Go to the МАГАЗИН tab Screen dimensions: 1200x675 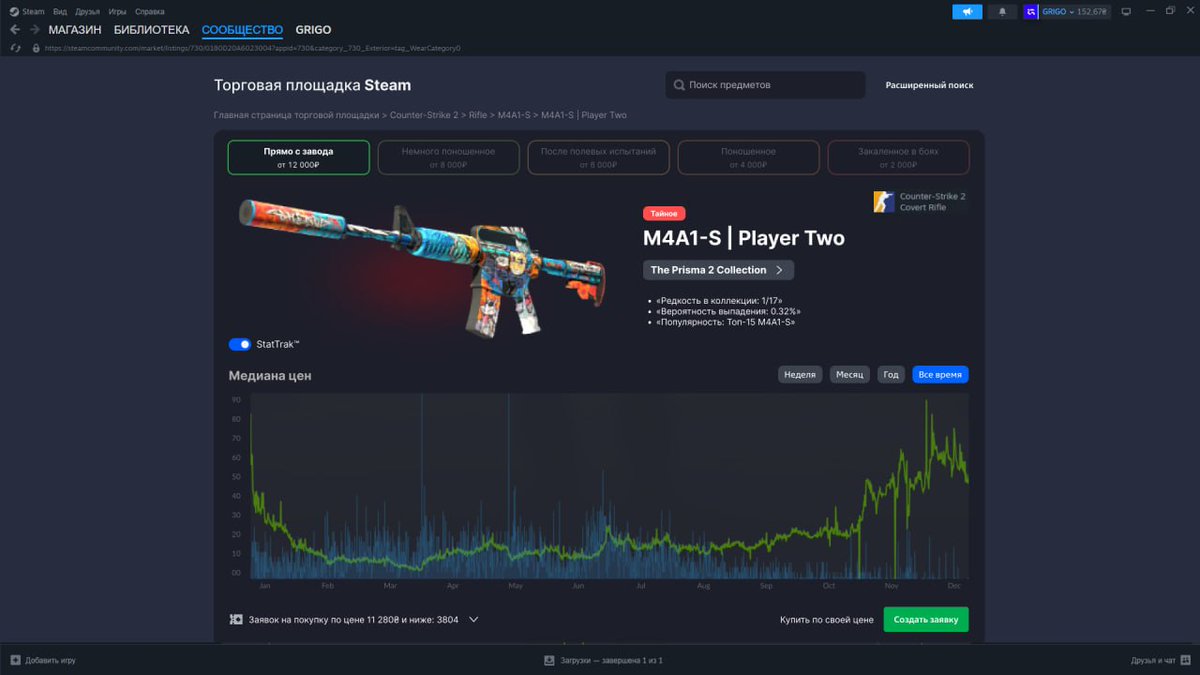[75, 30]
